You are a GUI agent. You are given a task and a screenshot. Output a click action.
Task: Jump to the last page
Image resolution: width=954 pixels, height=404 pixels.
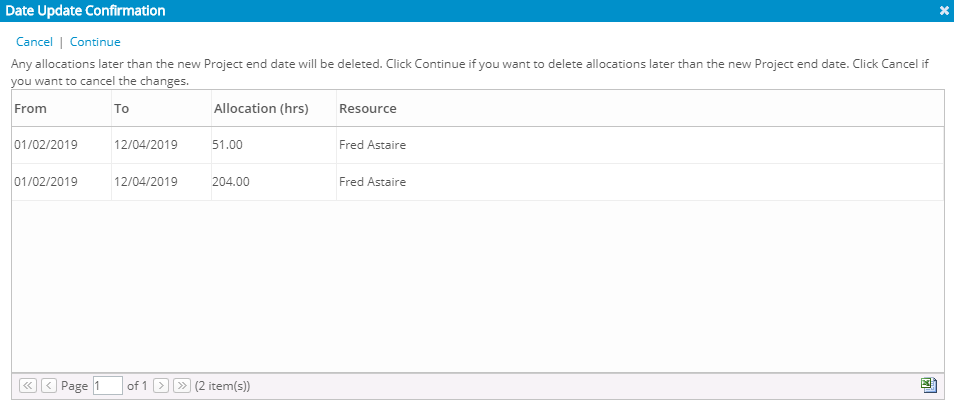[x=181, y=386]
